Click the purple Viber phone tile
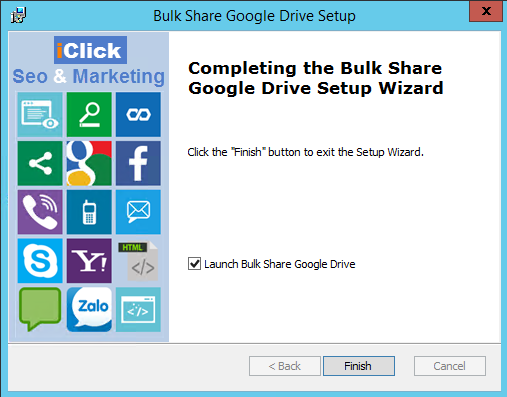The height and width of the screenshot is (397, 507). tap(40, 212)
